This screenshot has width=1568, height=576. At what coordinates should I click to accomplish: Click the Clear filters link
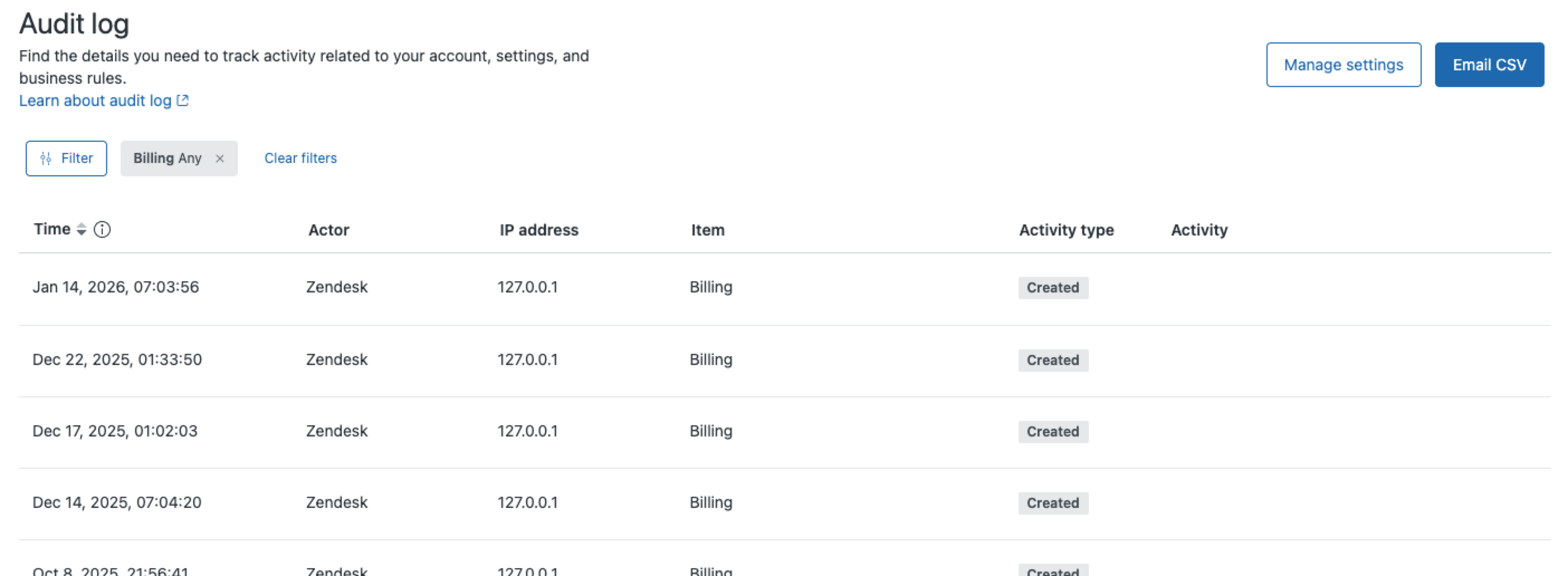300,158
